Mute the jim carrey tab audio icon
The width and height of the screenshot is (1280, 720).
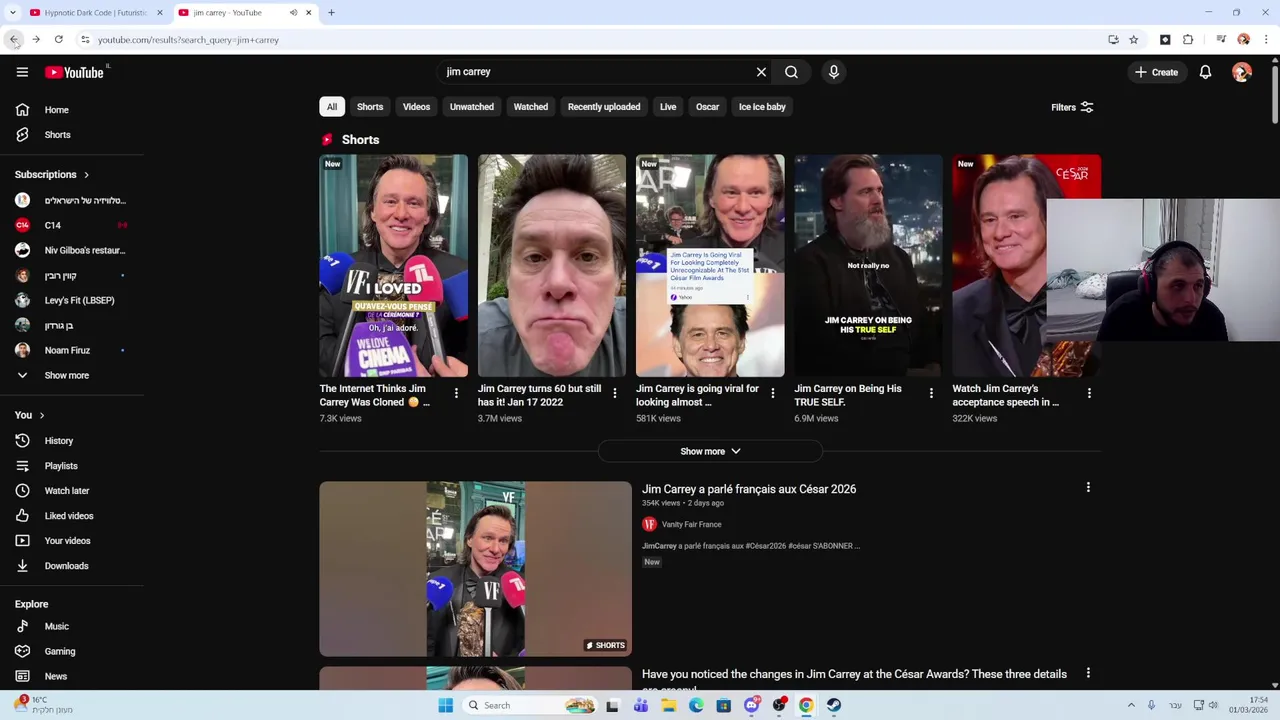293,13
